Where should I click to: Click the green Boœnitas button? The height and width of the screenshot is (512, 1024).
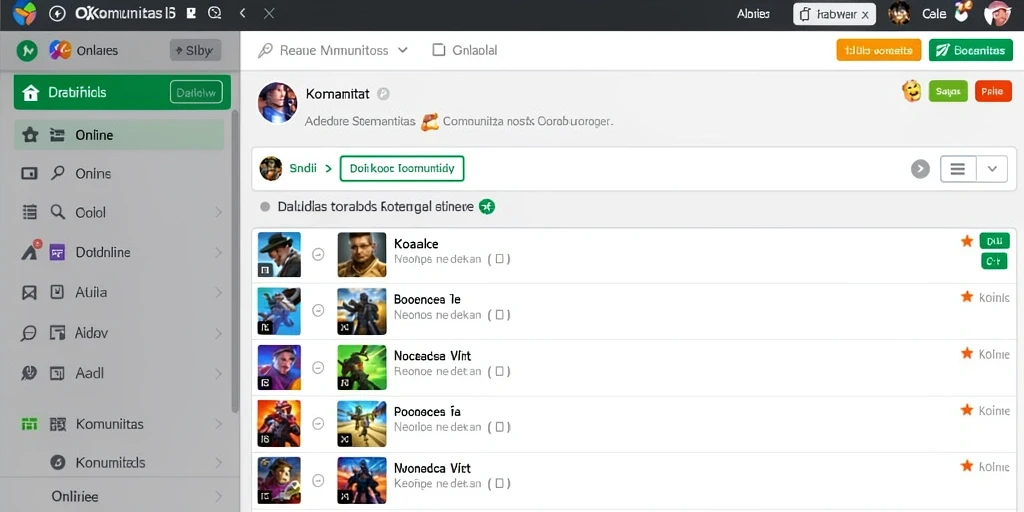(970, 50)
